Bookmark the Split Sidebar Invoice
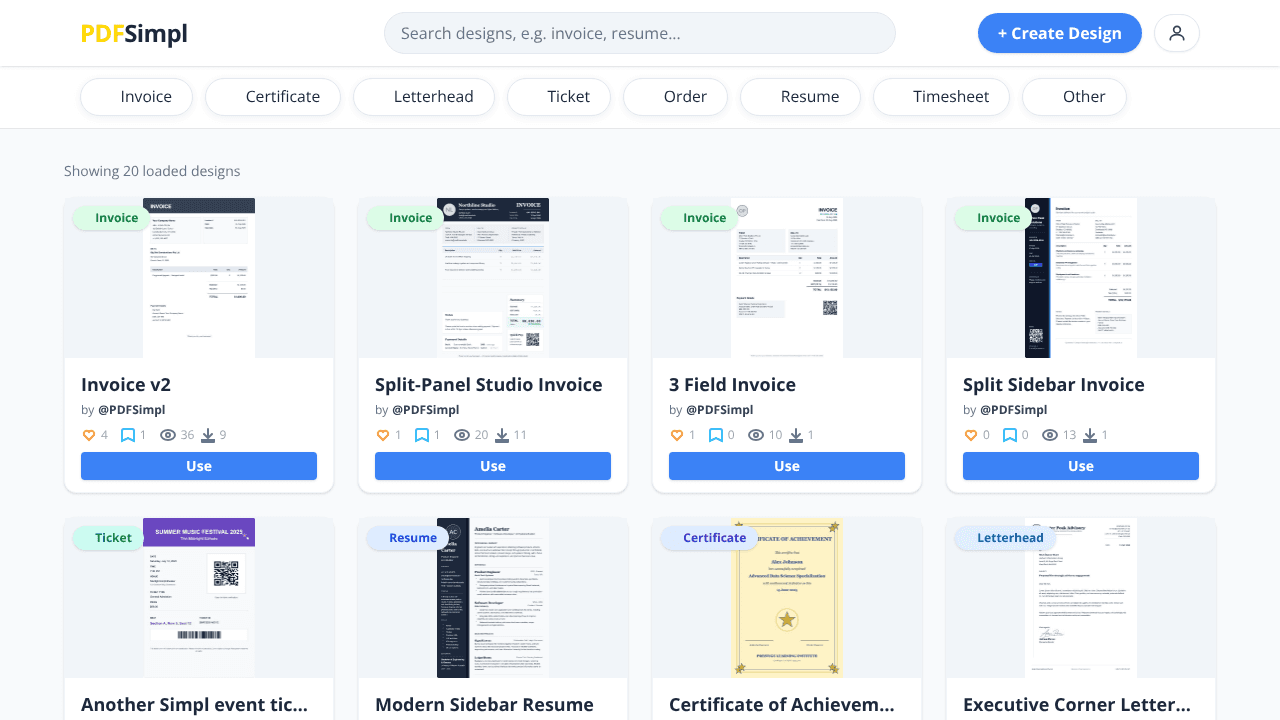 [x=1010, y=435]
